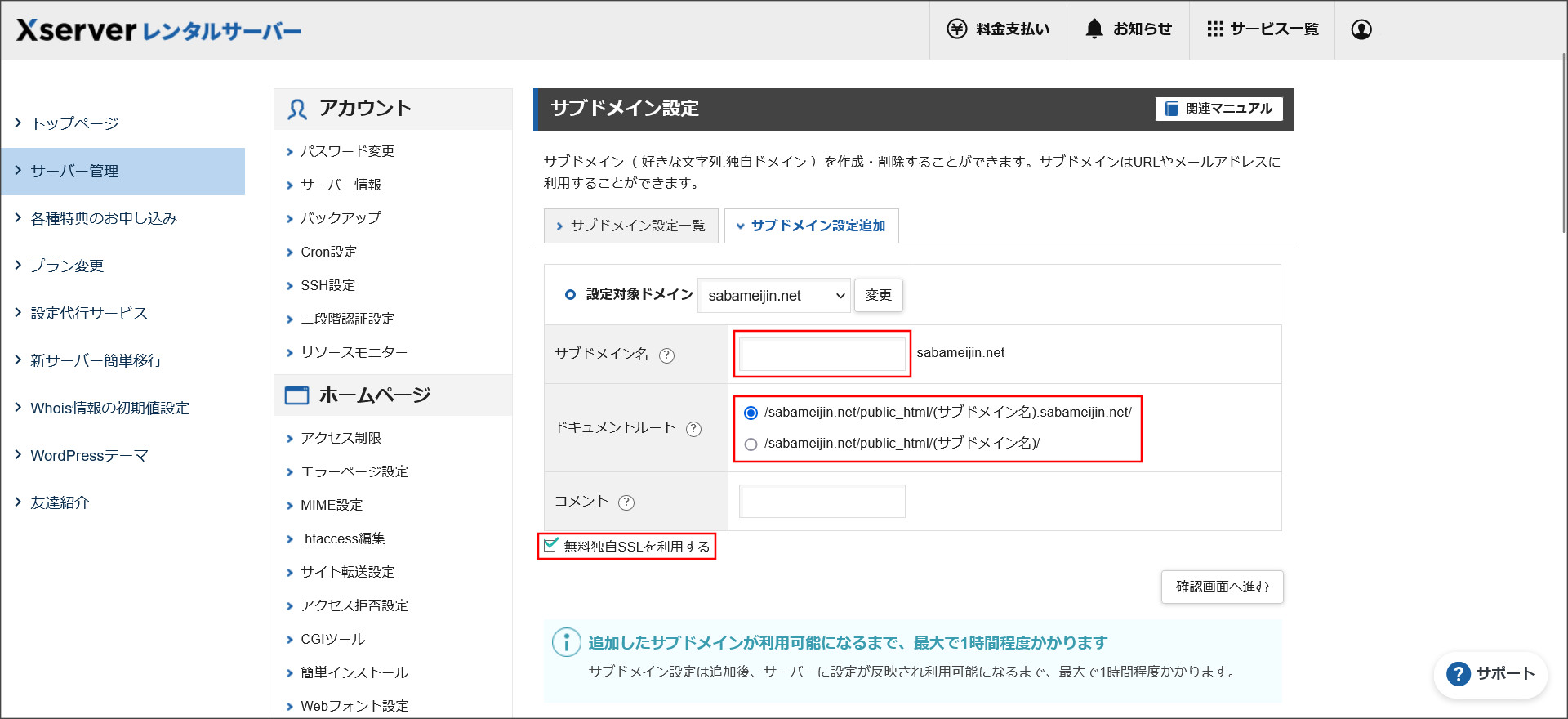The height and width of the screenshot is (719, 1568).
Task: Open サイト転送設定 link
Action: click(347, 572)
